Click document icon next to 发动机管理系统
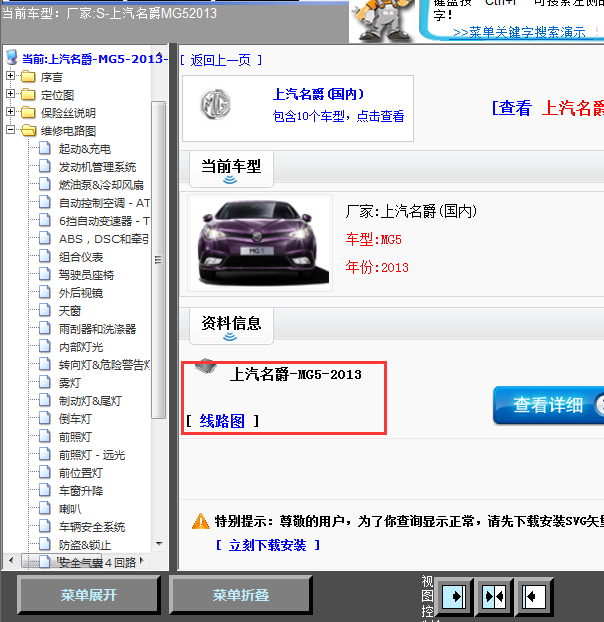This screenshot has height=622, width=604. 45,166
